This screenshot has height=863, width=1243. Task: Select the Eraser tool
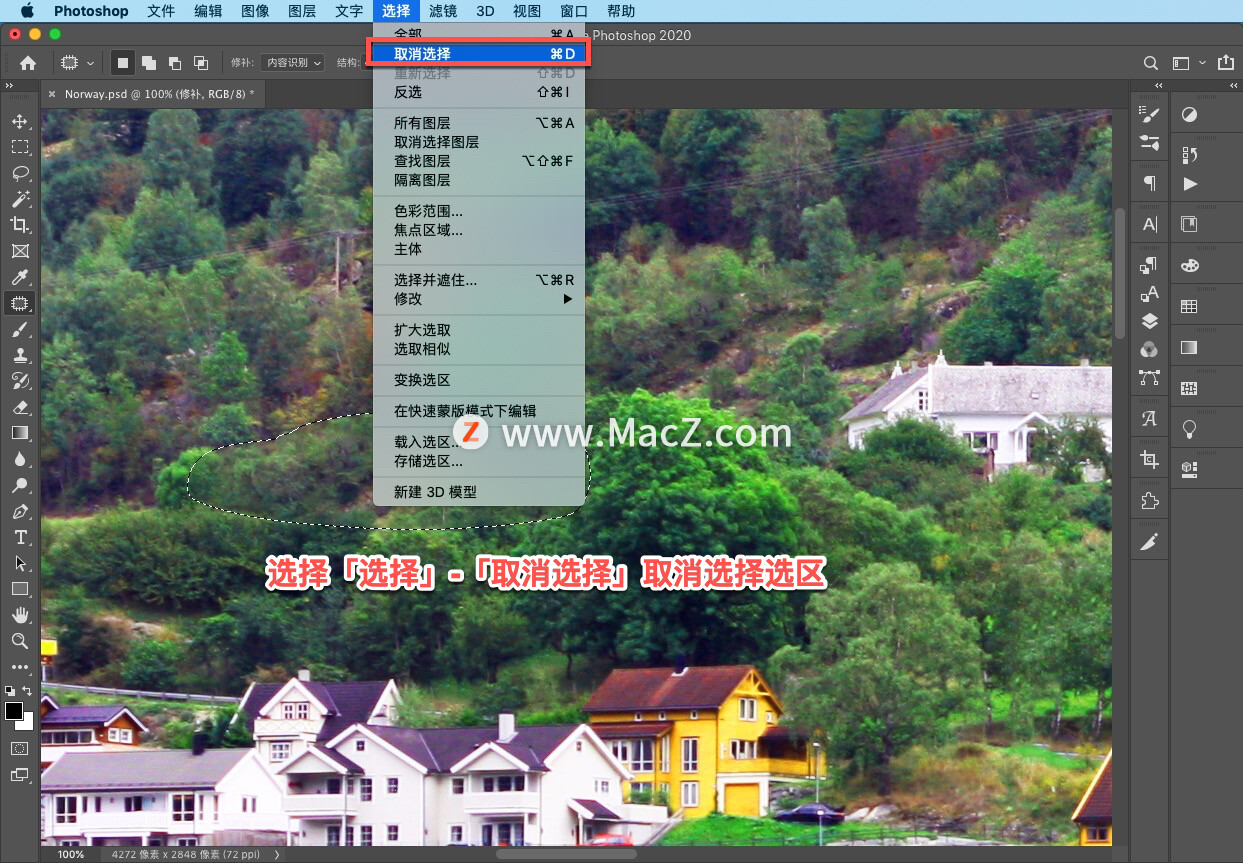(x=20, y=407)
